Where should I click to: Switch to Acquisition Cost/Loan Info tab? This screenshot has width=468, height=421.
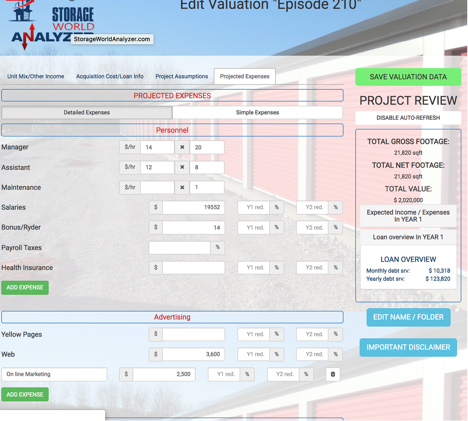click(x=110, y=76)
